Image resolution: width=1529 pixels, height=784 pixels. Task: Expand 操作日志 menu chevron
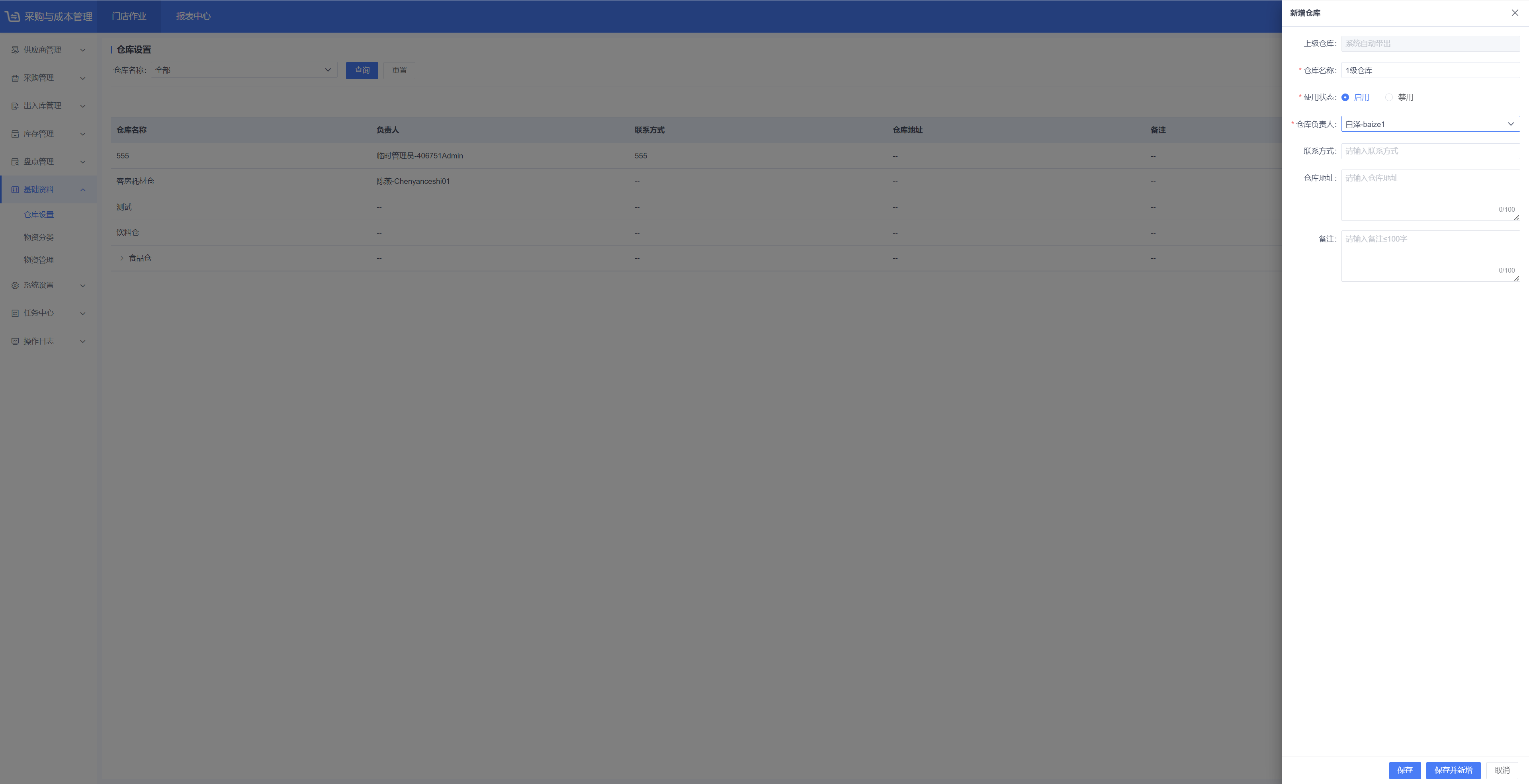tap(82, 341)
